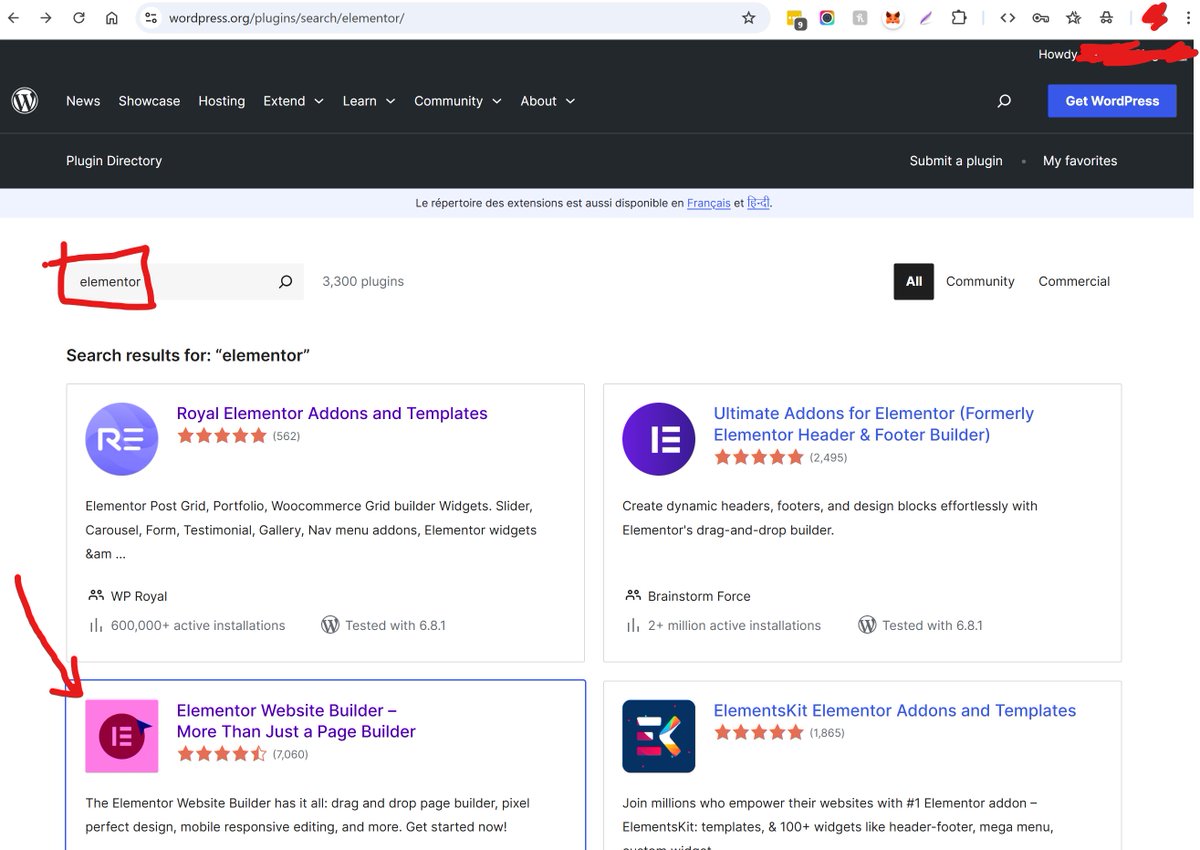
Task: Open the colorful ring extension icon
Action: pyautogui.click(x=827, y=18)
